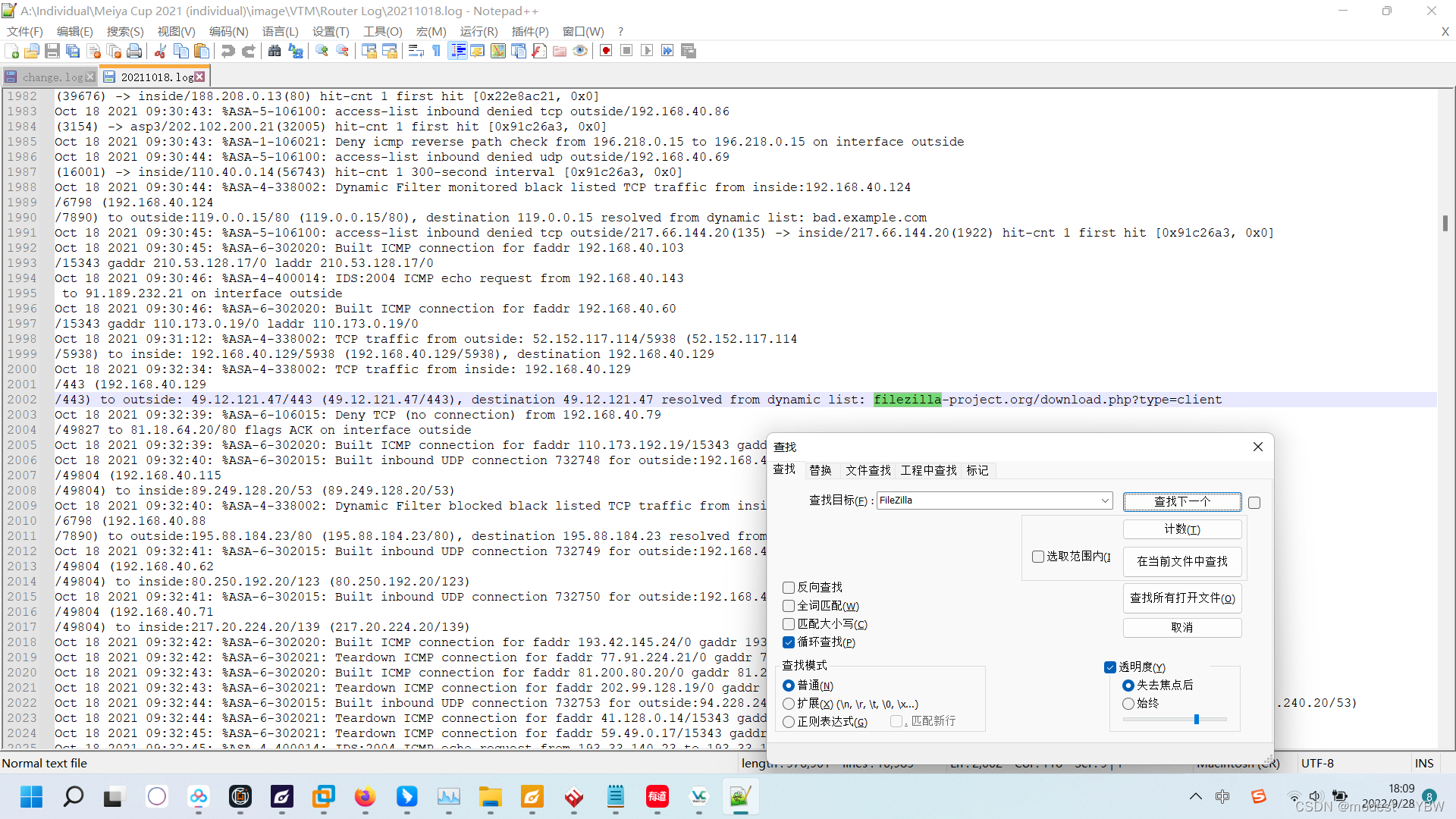Click the Start macro recording icon
1456x819 pixels.
tap(606, 51)
